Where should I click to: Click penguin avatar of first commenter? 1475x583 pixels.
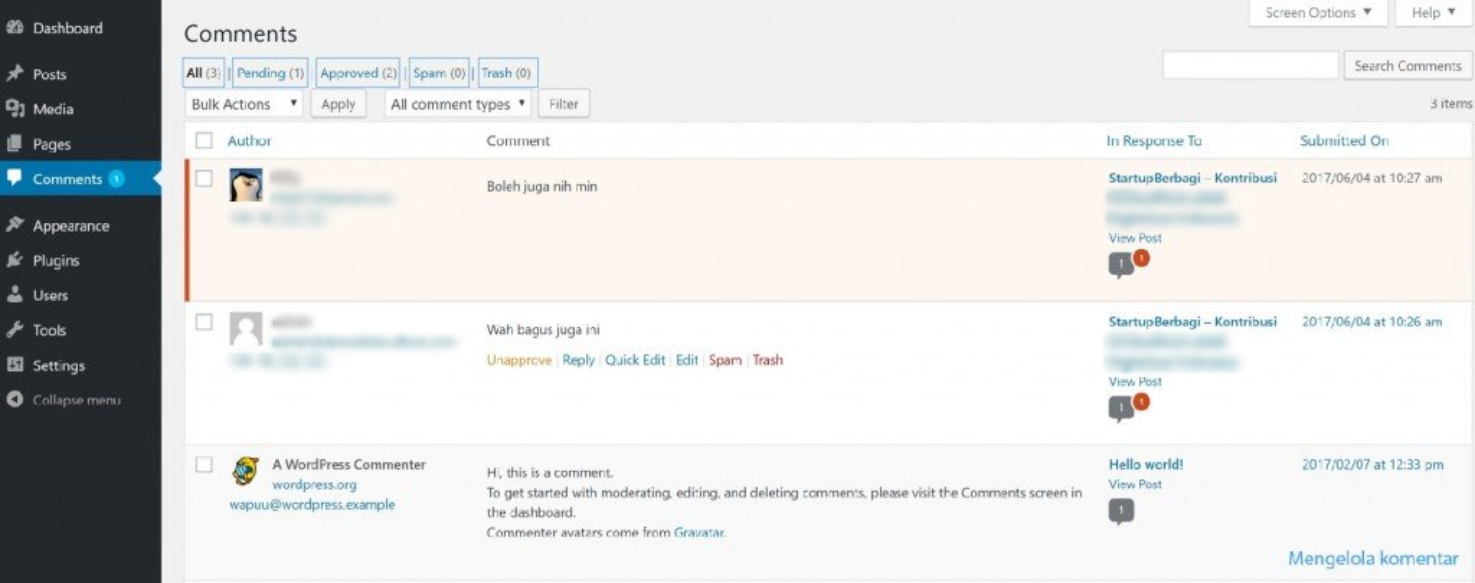[x=246, y=185]
